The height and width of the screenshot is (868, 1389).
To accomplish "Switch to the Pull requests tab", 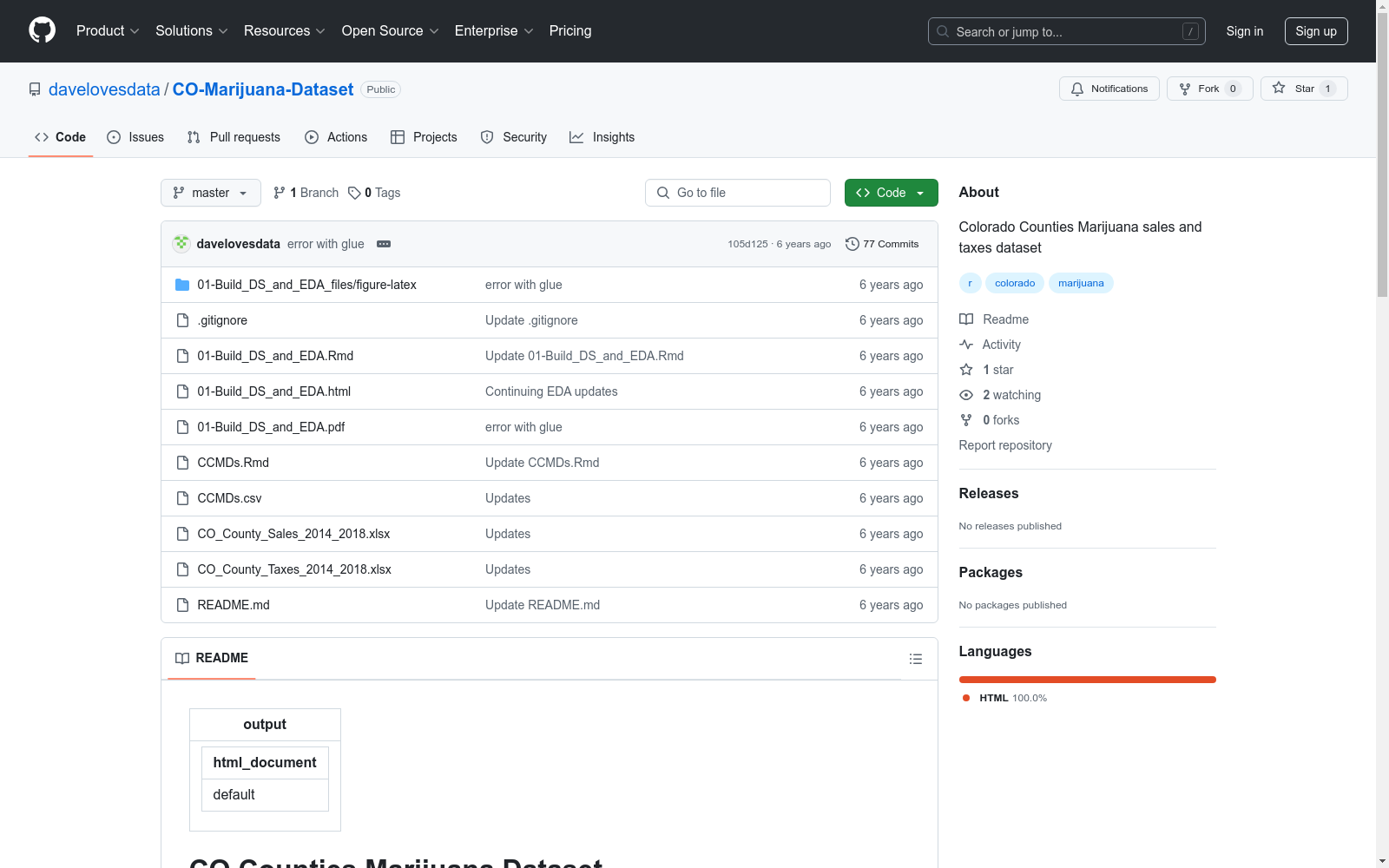I will point(234,137).
